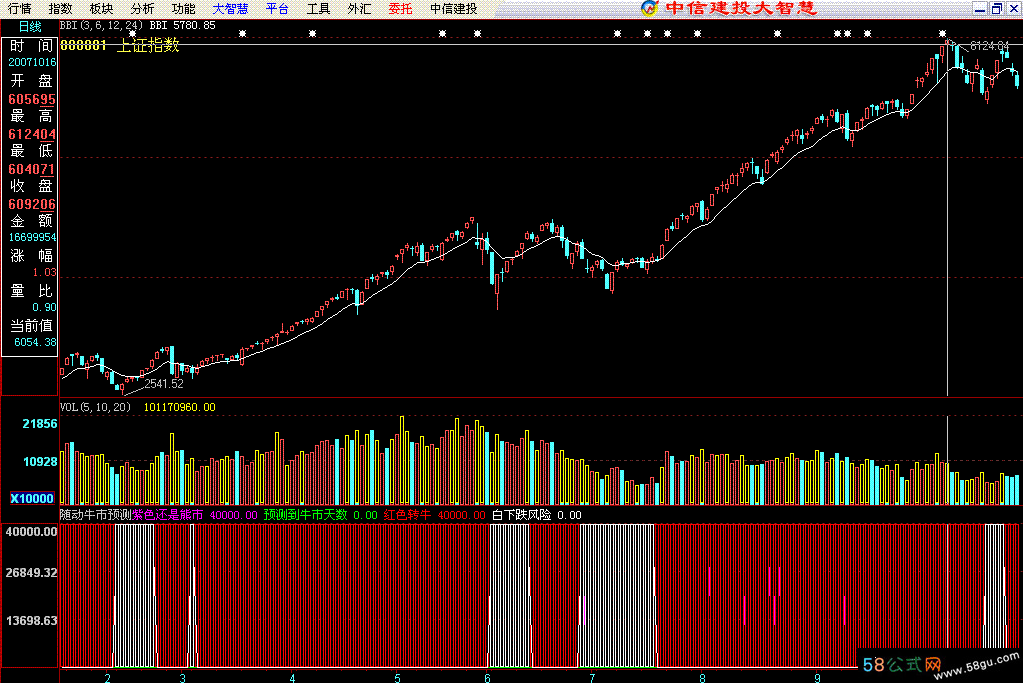
Task: Click the volume axis label 10928
Action: point(40,462)
